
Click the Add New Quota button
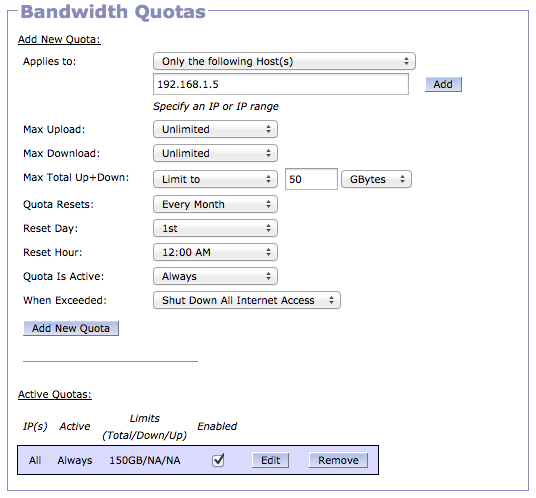[x=71, y=328]
